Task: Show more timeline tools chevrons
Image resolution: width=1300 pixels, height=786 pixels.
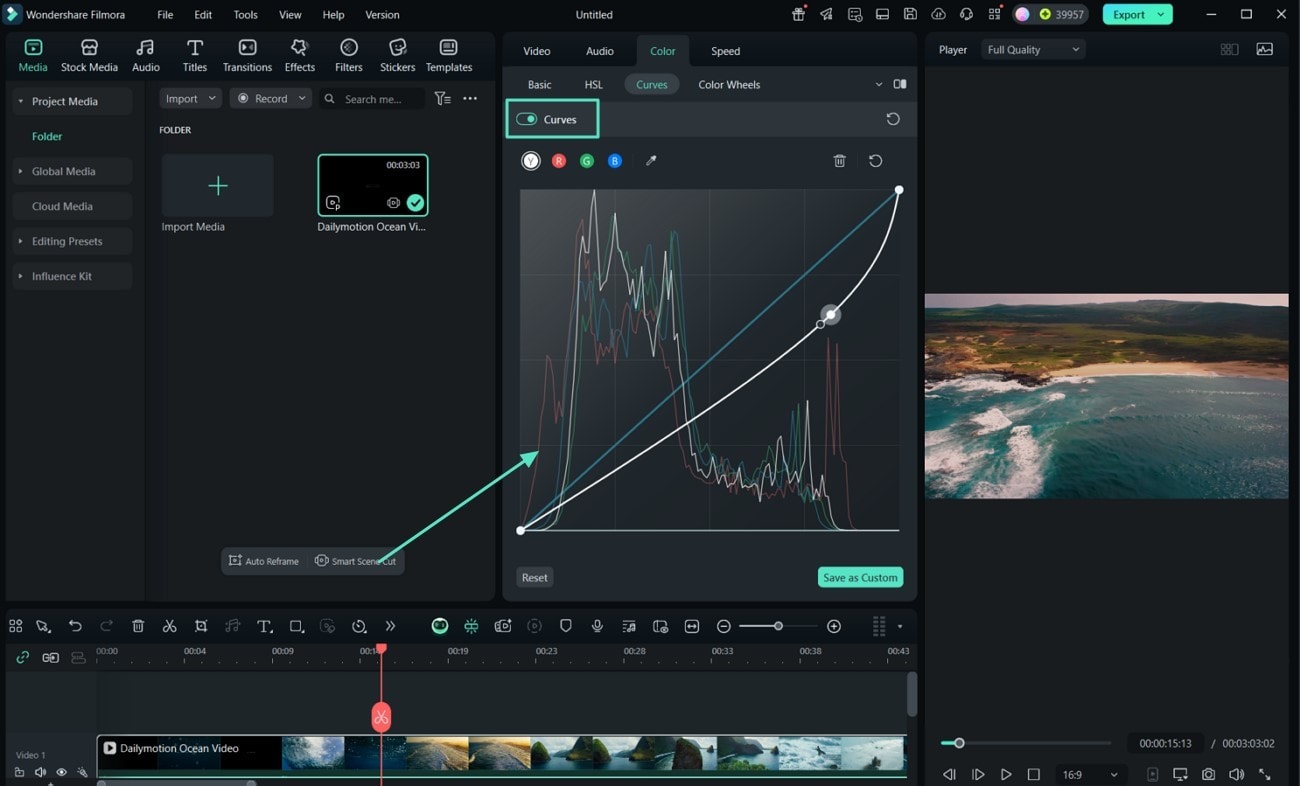Action: pyautogui.click(x=390, y=626)
